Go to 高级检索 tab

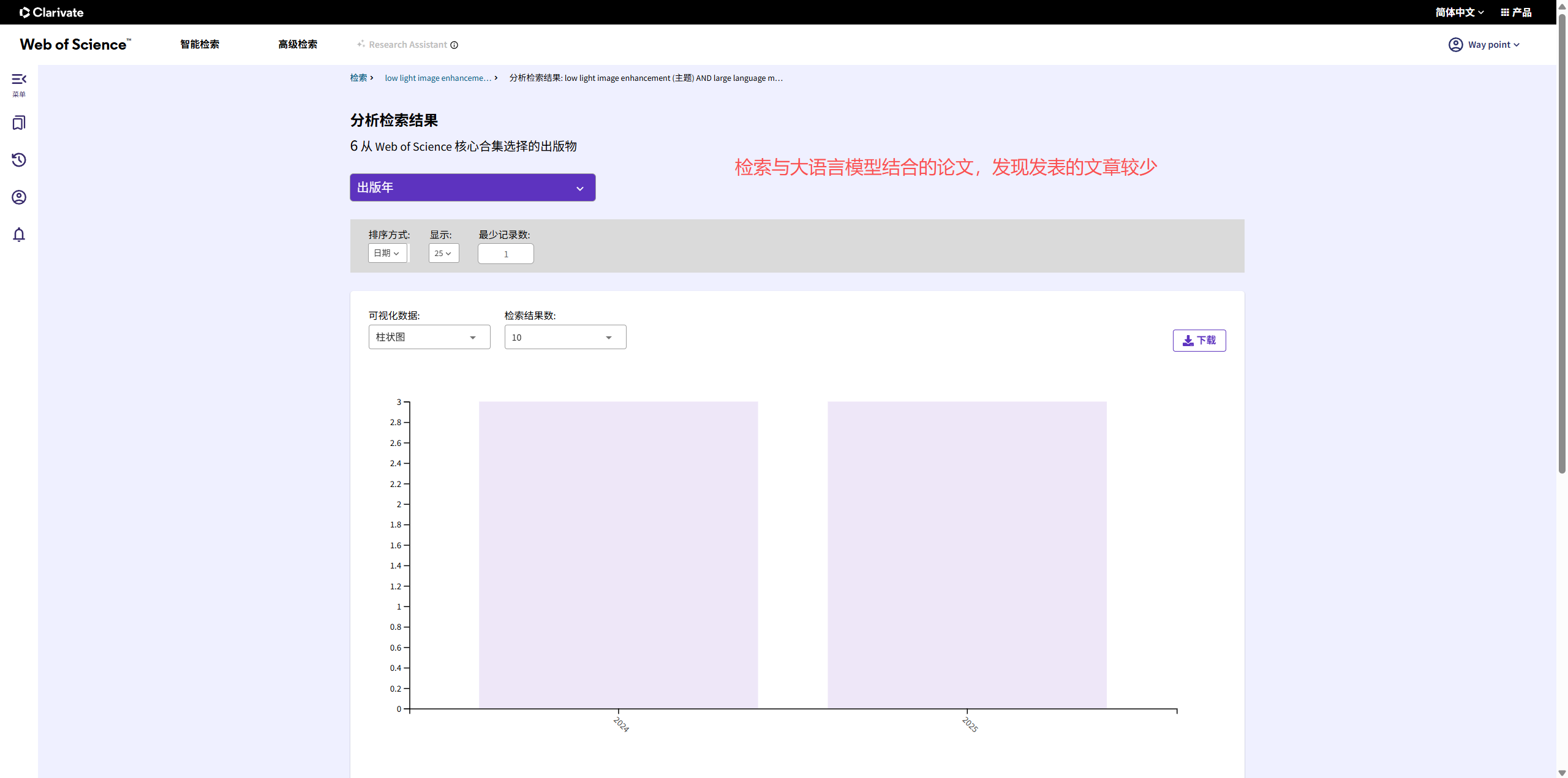tap(298, 45)
